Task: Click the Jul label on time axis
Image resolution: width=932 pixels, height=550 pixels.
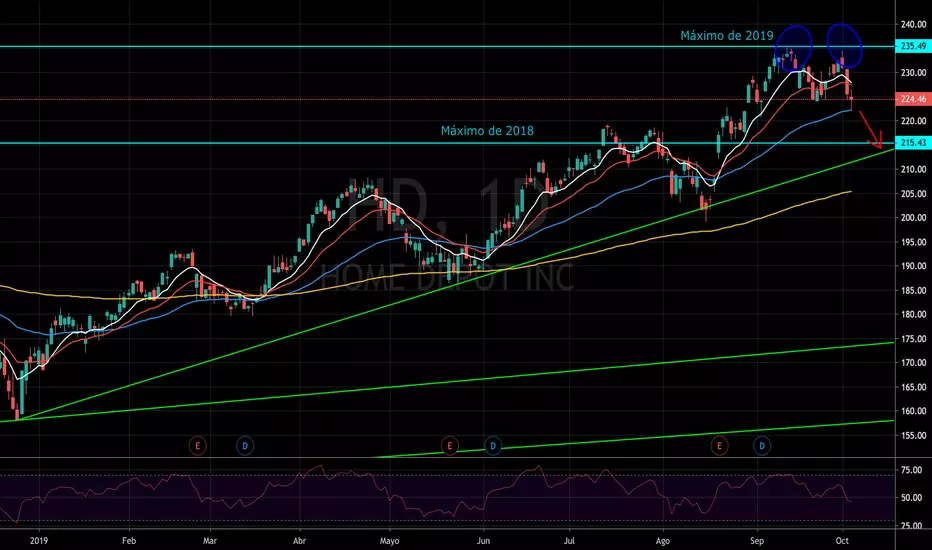Action: tap(569, 540)
